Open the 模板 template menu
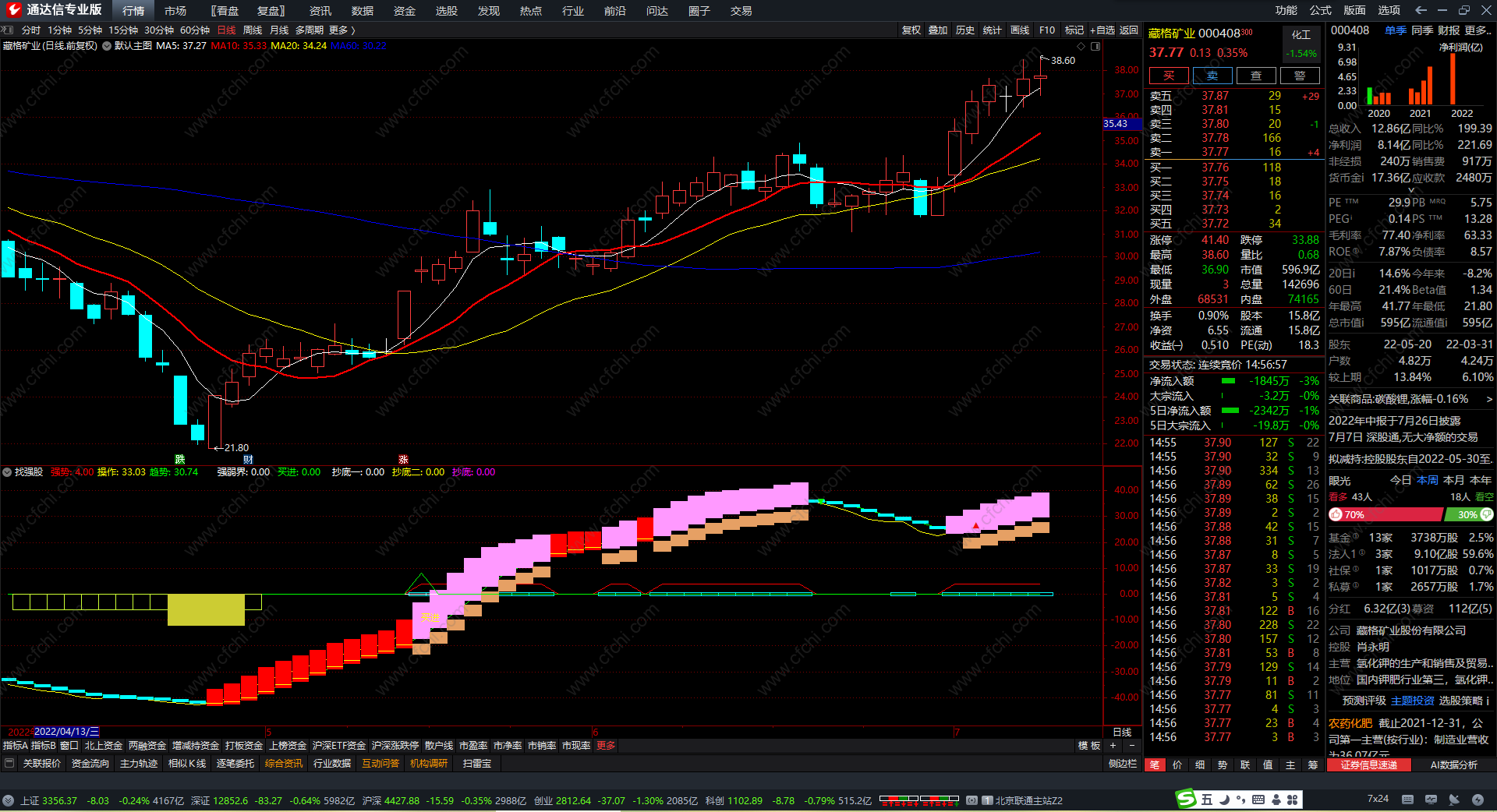 point(1089,746)
